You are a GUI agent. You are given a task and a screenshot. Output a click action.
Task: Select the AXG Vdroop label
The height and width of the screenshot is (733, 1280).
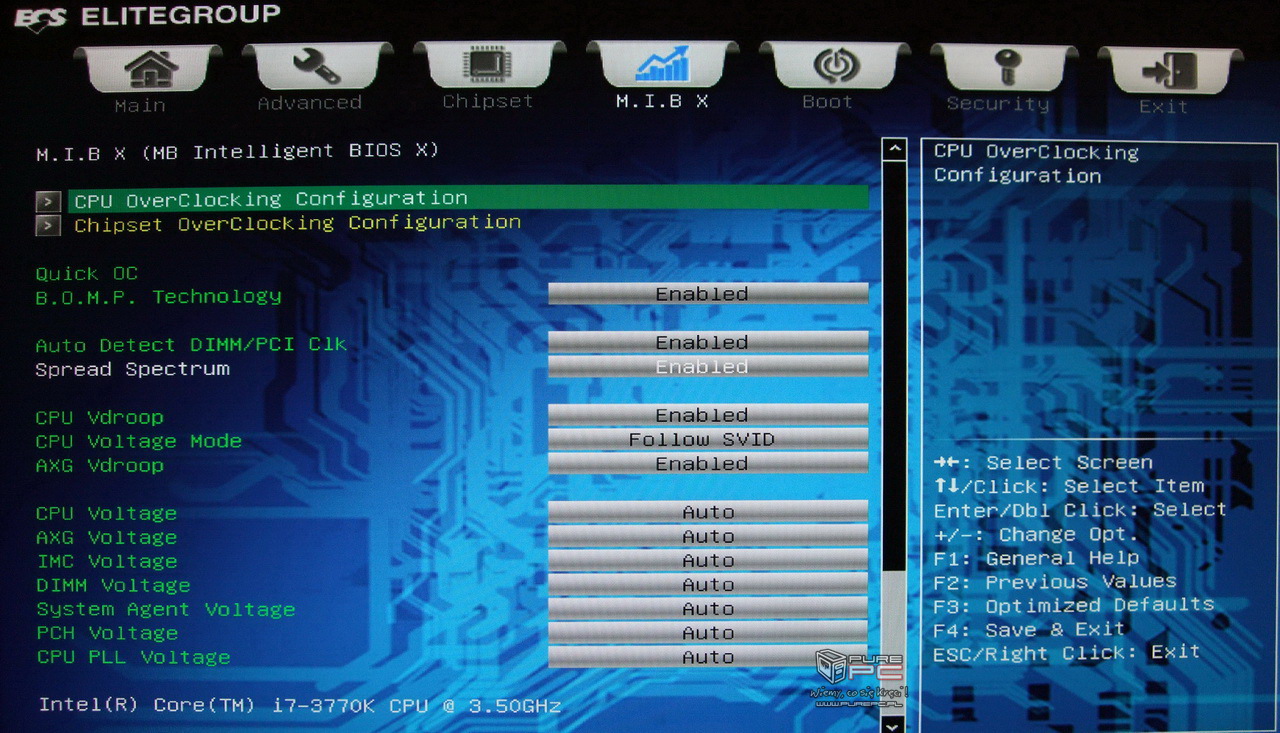coord(100,465)
